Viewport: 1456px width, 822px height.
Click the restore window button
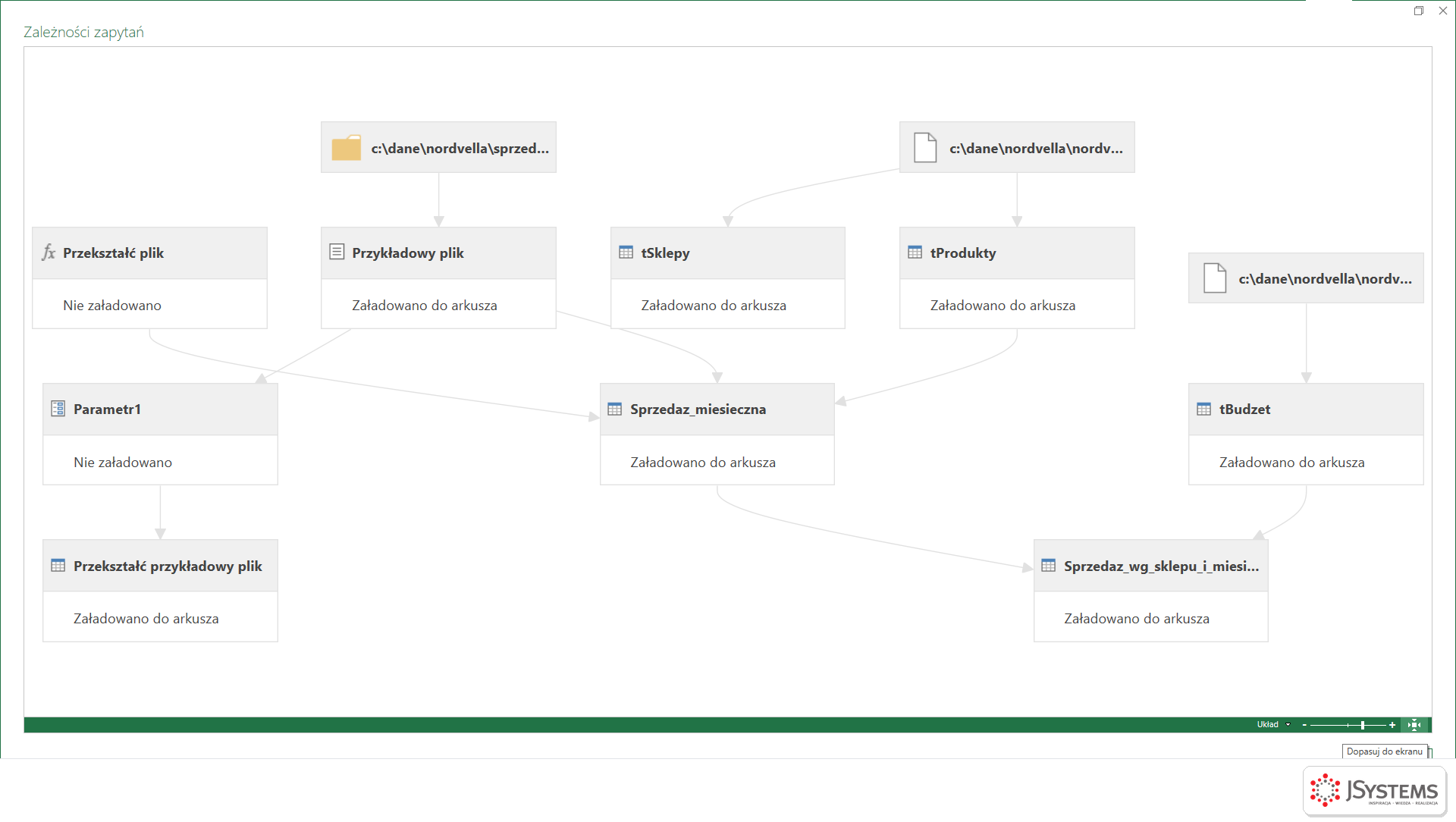[1419, 11]
